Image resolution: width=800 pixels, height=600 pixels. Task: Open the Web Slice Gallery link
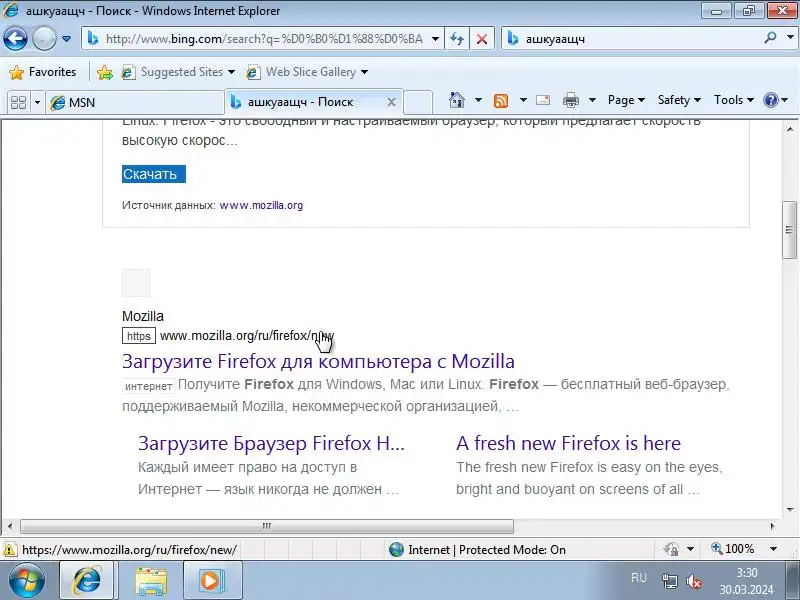tap(302, 72)
